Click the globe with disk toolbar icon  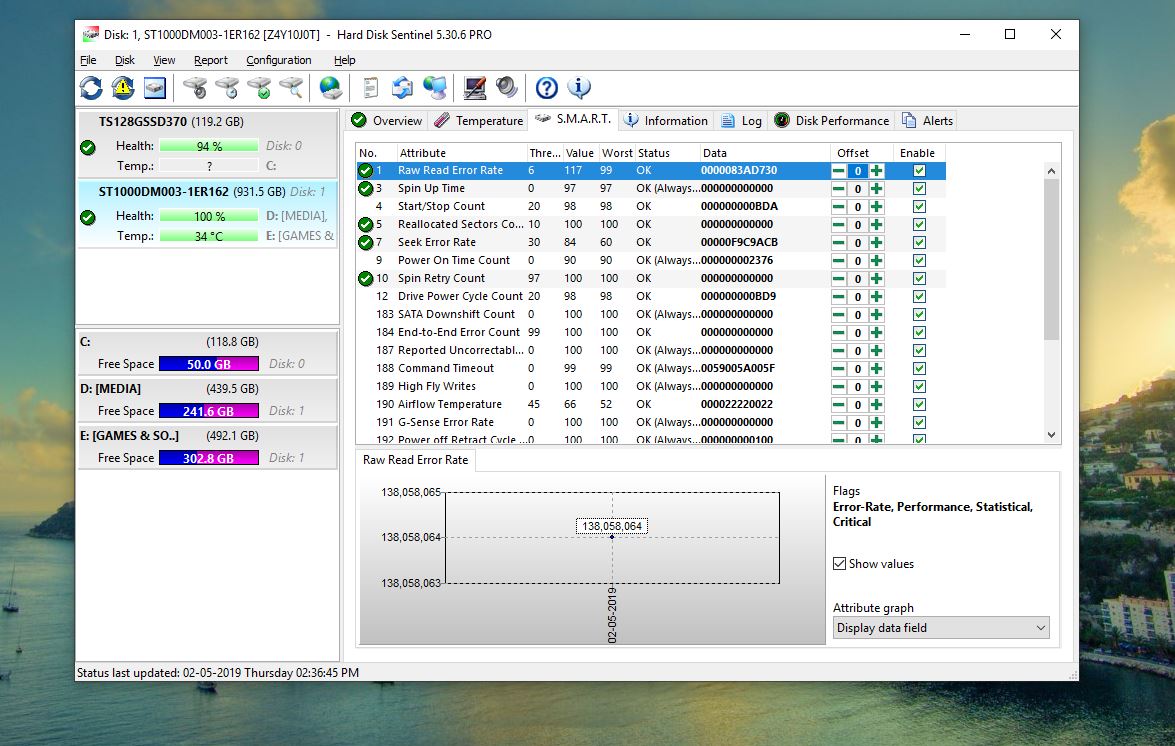coord(330,88)
